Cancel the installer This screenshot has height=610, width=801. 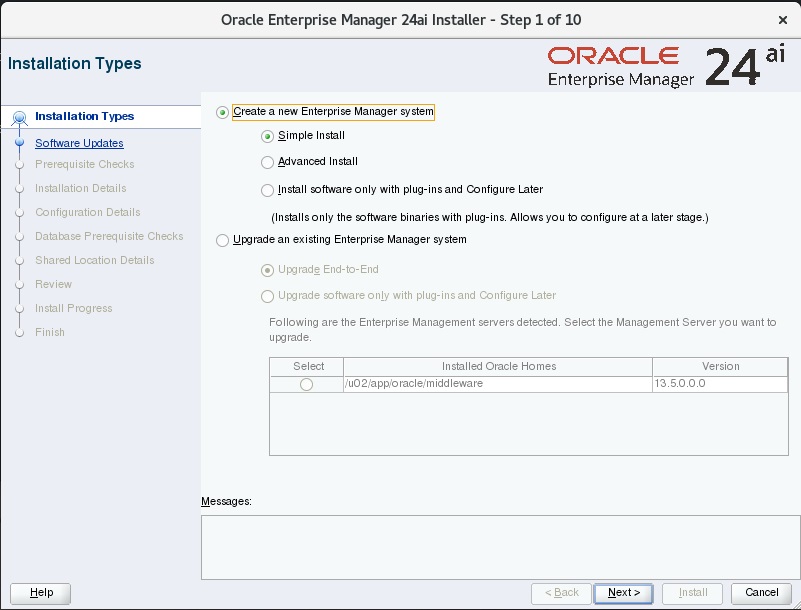pos(761,593)
